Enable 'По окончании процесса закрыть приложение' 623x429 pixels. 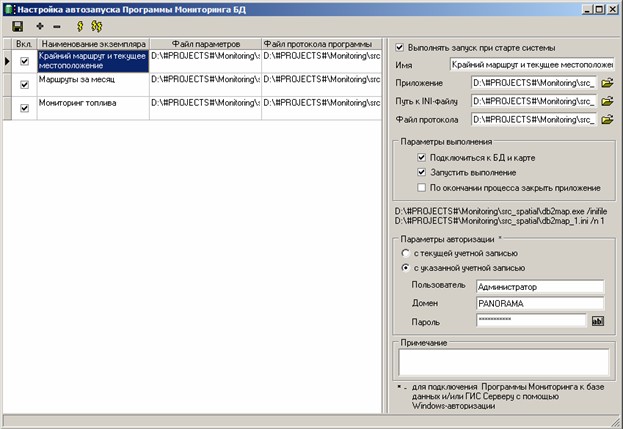tap(422, 187)
